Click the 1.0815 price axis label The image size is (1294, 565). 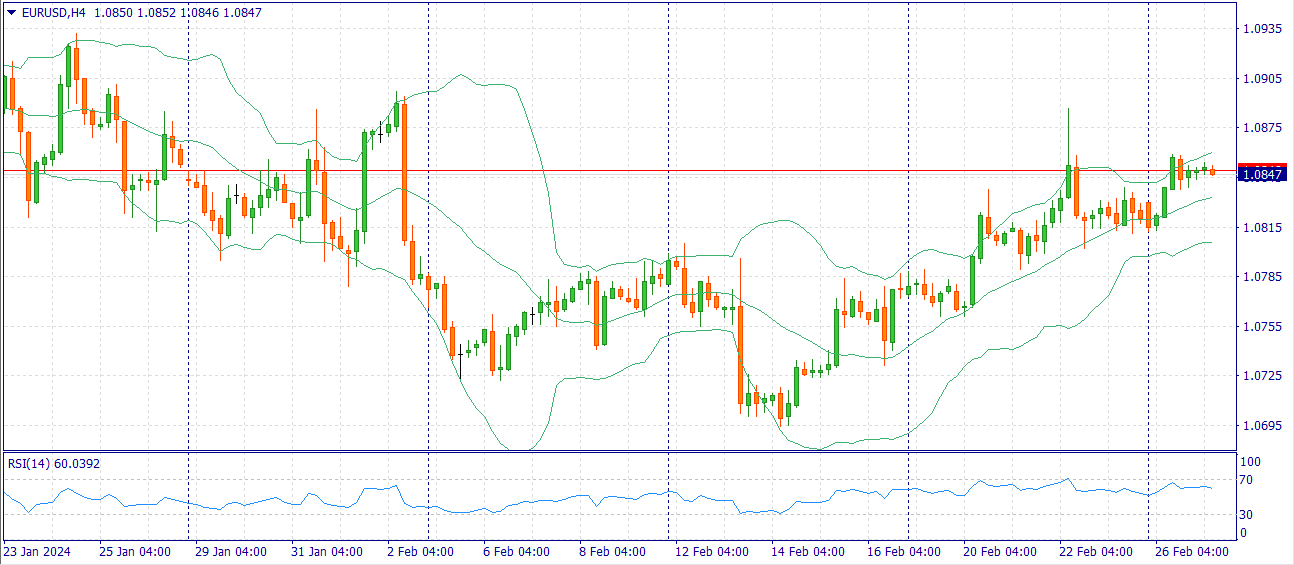tap(1261, 227)
